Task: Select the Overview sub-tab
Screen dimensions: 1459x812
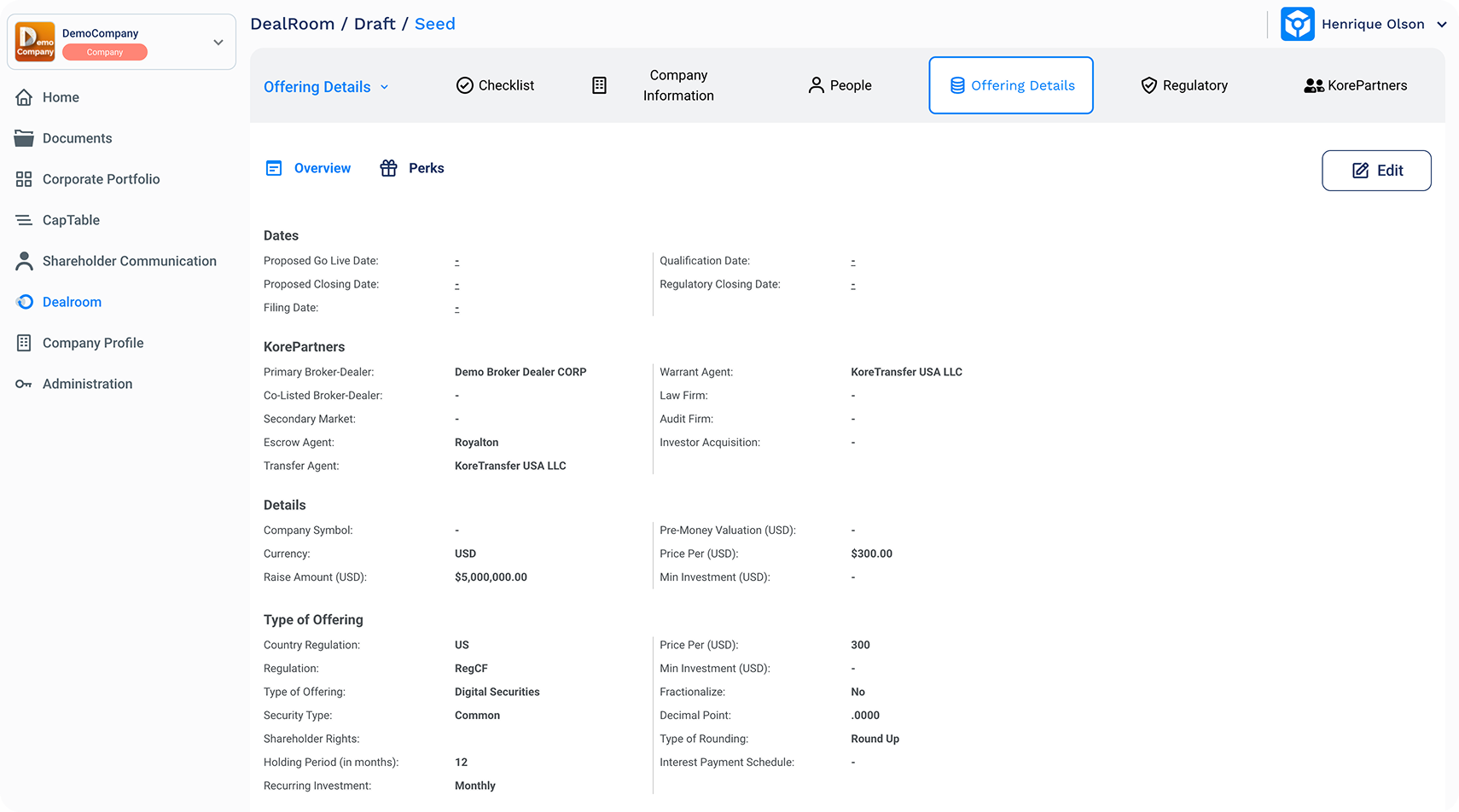Action: (308, 168)
